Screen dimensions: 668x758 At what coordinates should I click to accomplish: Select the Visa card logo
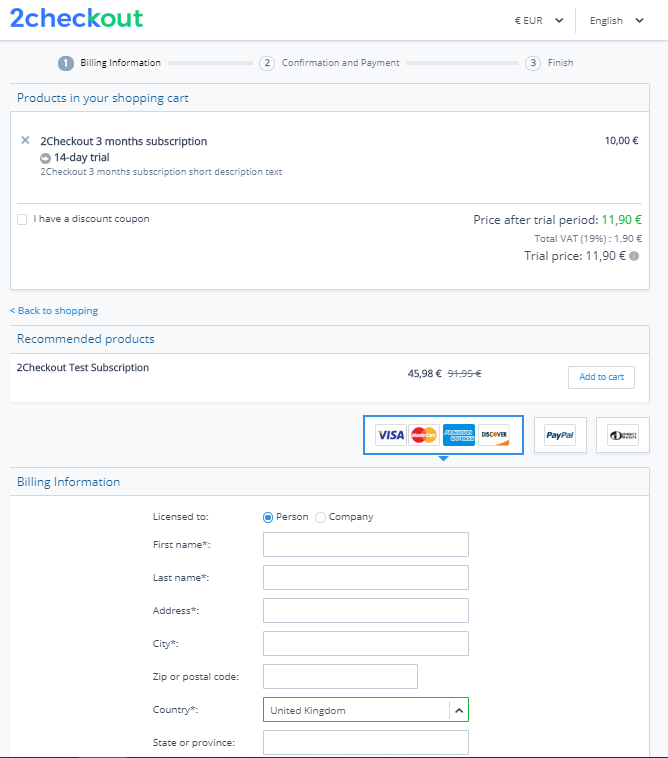tap(391, 435)
